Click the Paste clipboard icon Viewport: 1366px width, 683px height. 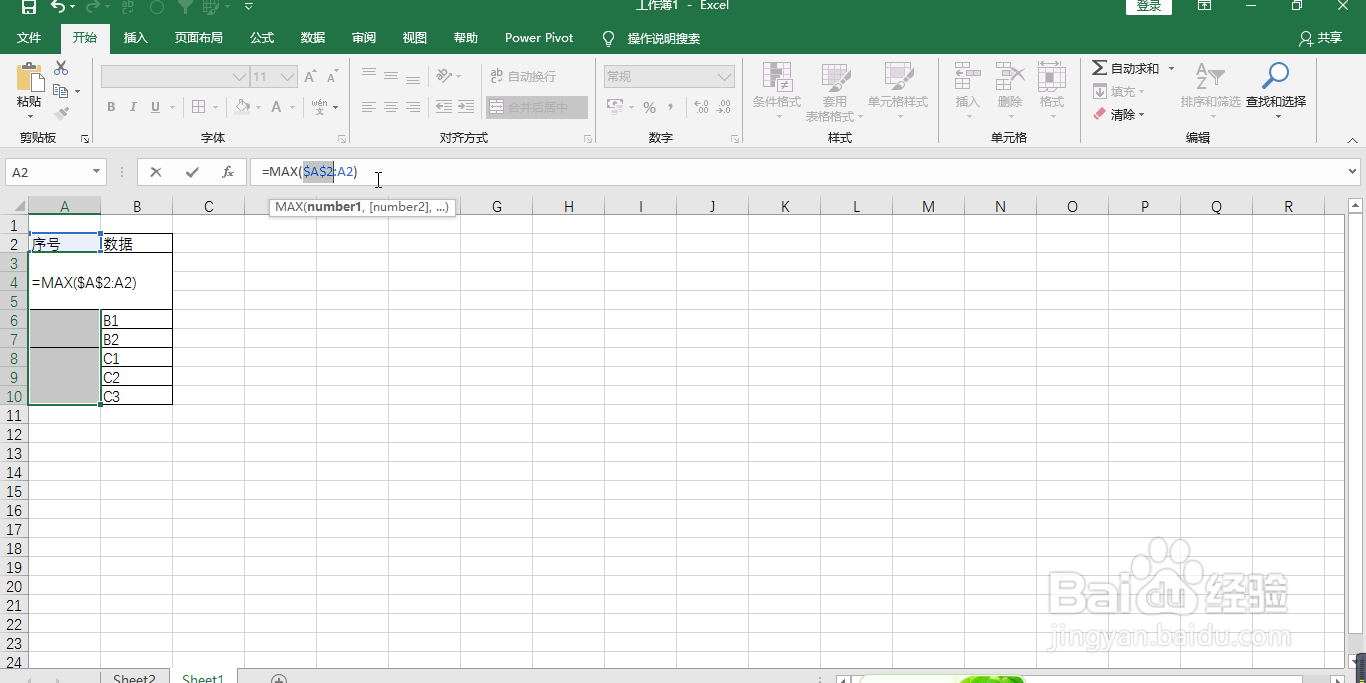click(30, 79)
